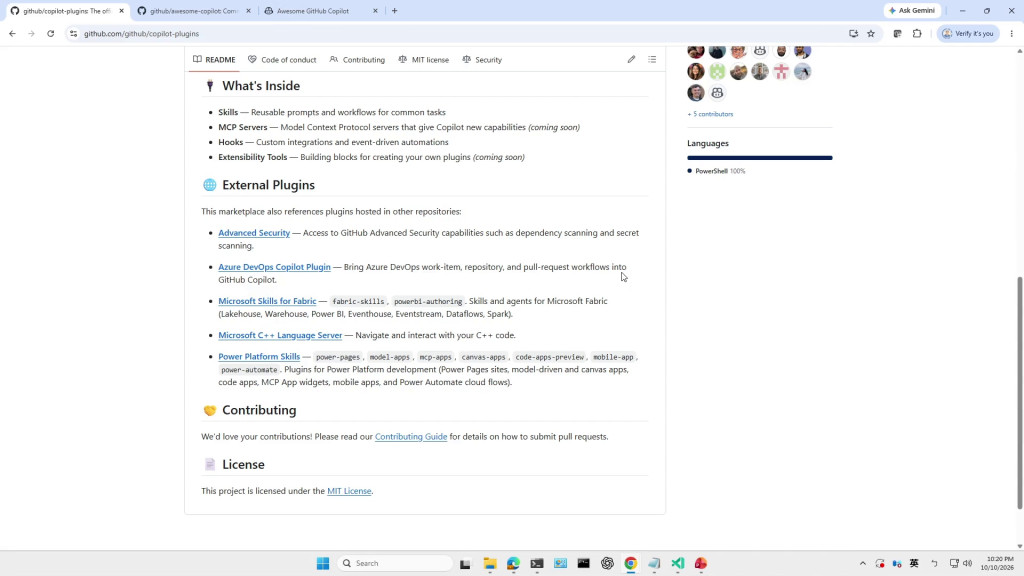Expand the + 5 contributors link
Screen dimensions: 1024x576
coord(710,114)
